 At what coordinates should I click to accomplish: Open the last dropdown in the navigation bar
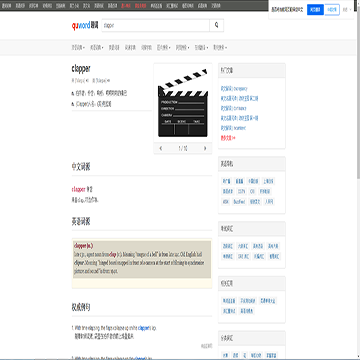tap(220, 48)
